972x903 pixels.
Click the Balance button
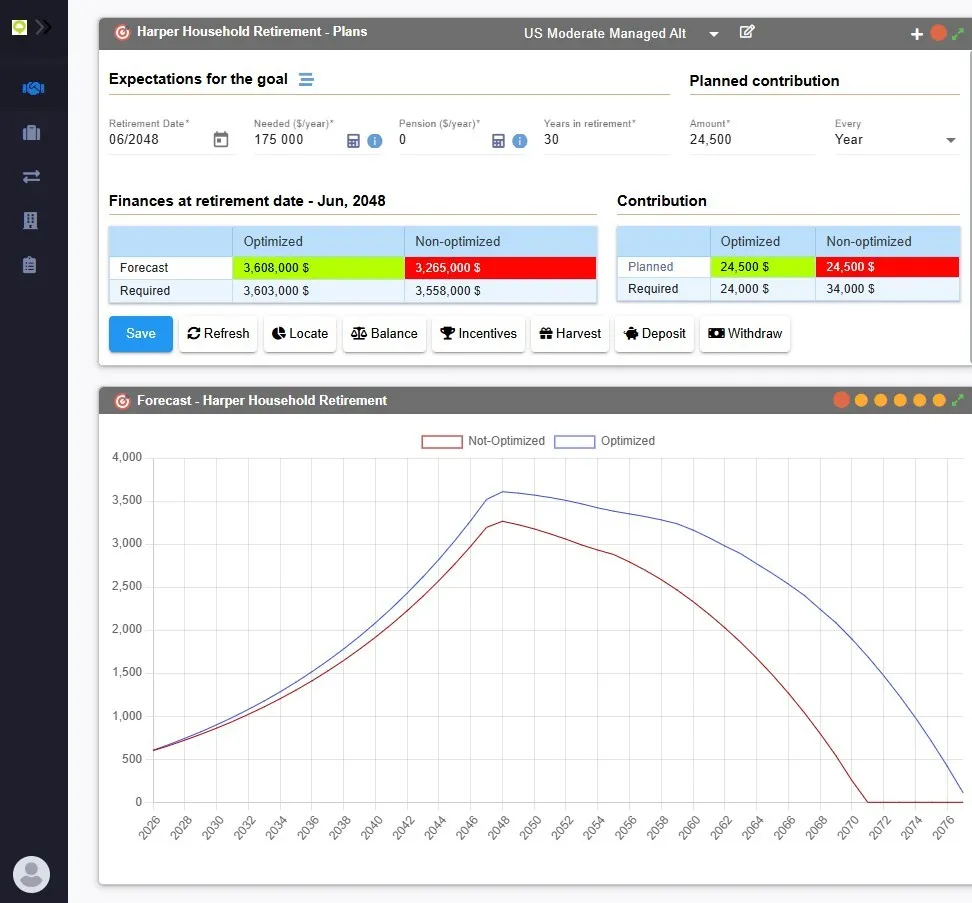384,334
